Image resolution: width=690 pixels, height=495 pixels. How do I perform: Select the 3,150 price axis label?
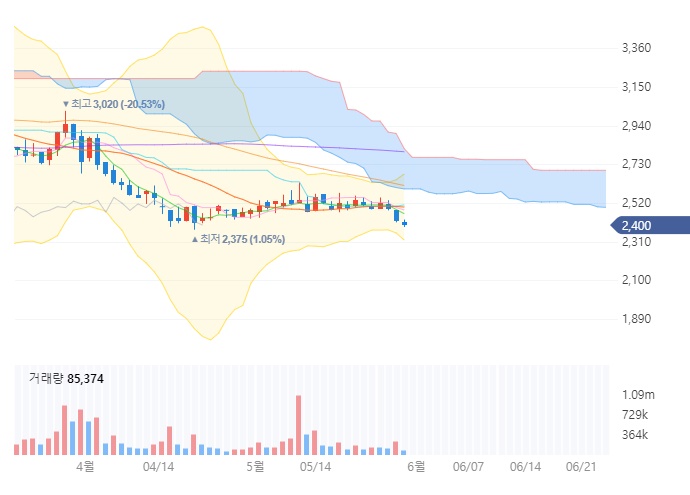point(636,87)
